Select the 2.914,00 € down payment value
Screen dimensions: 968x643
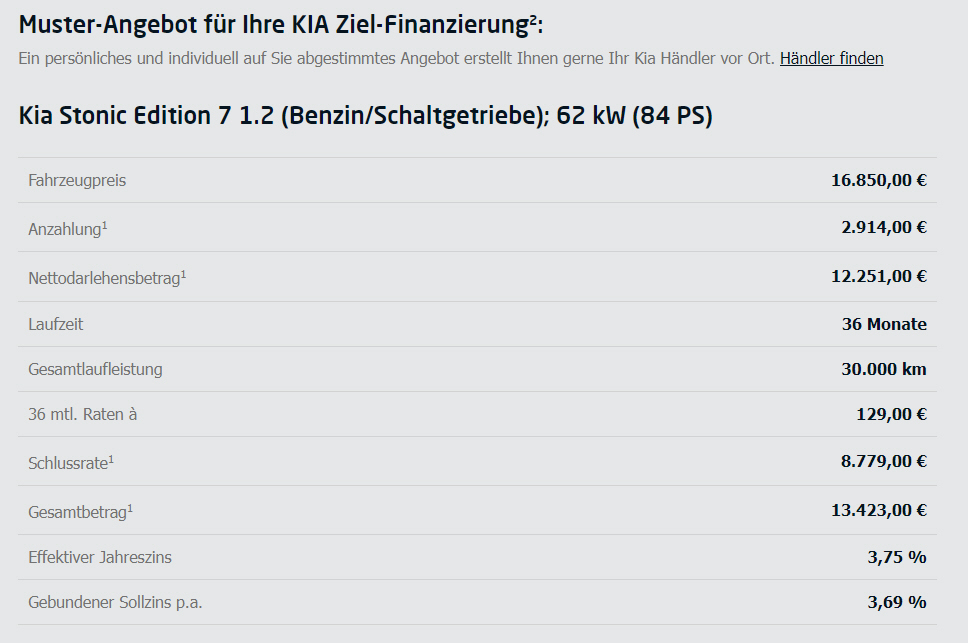tap(884, 227)
